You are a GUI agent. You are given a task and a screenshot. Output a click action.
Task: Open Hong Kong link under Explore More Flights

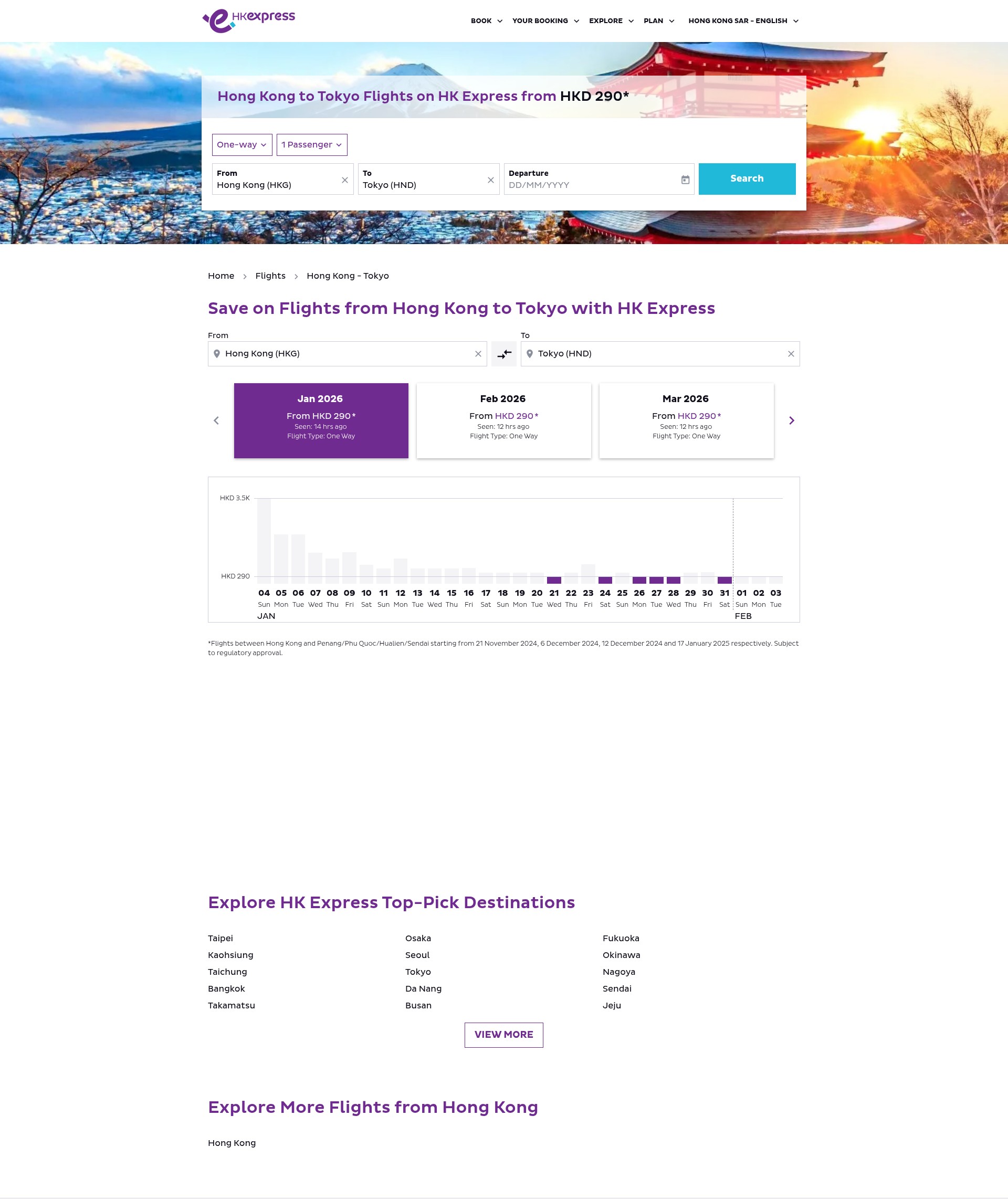[232, 1143]
